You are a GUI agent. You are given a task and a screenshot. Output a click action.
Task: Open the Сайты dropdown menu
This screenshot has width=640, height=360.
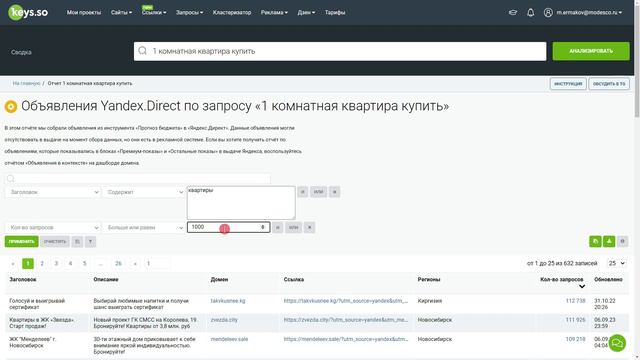coord(121,13)
